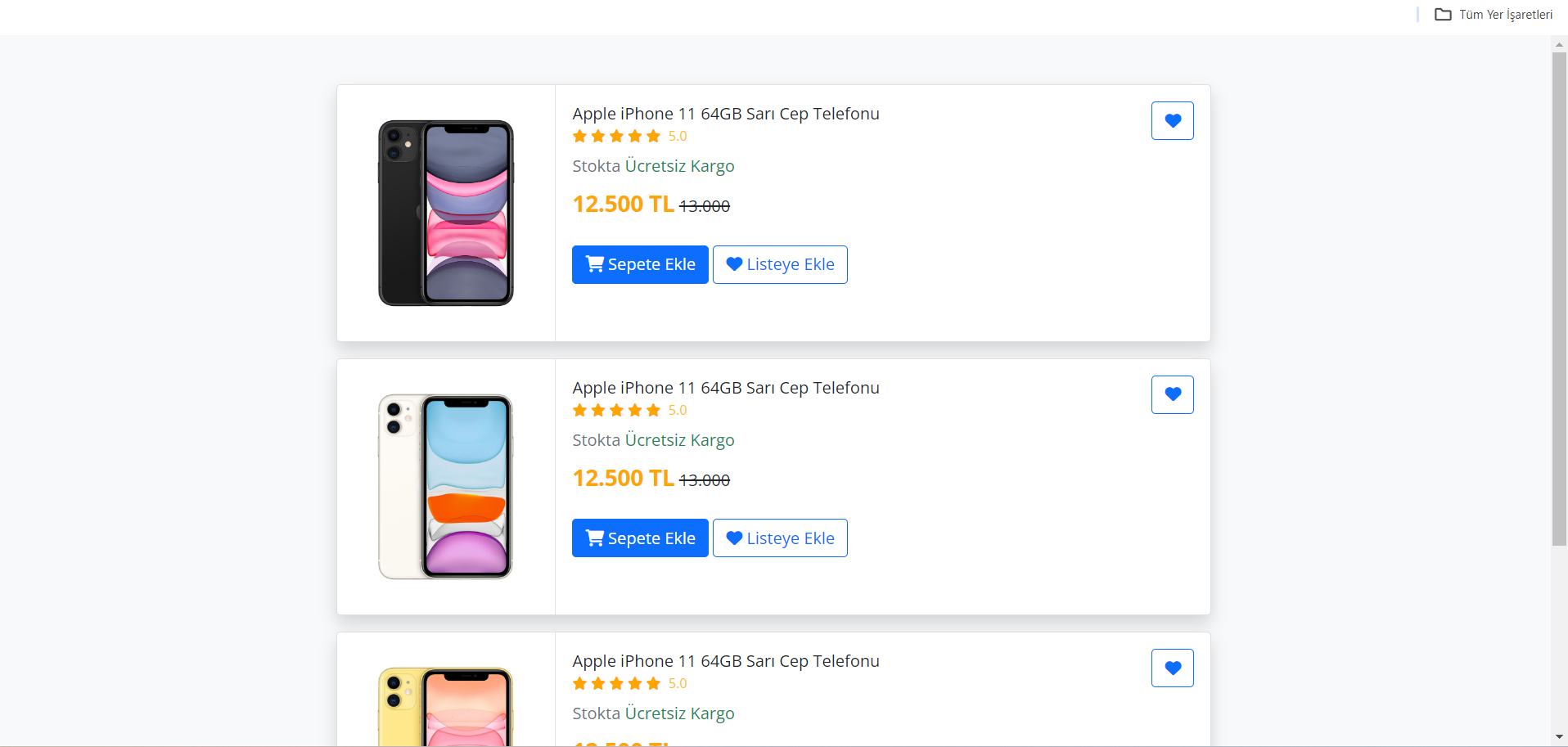Click star rating on second product
Image resolution: width=1568 pixels, height=747 pixels.
[616, 411]
